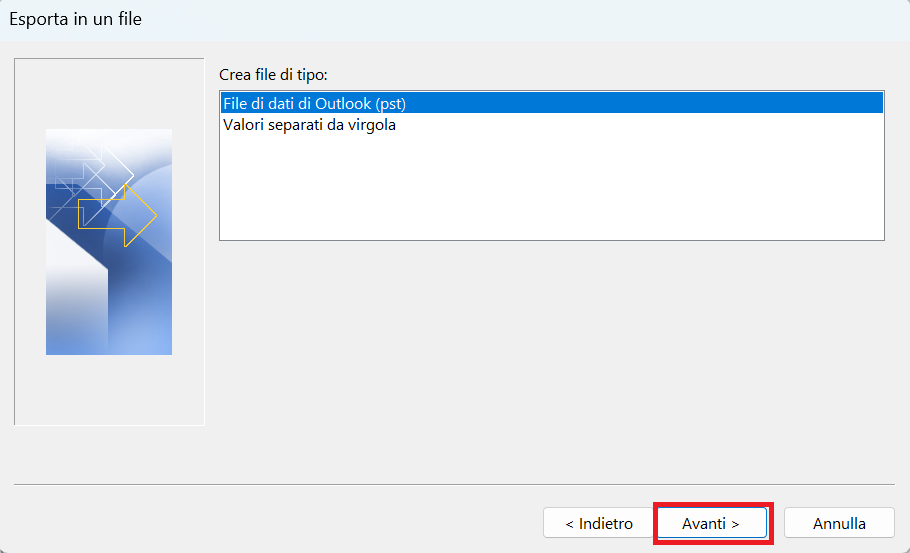The width and height of the screenshot is (910, 553).
Task: Click empty space inside file type list
Action: 551,186
